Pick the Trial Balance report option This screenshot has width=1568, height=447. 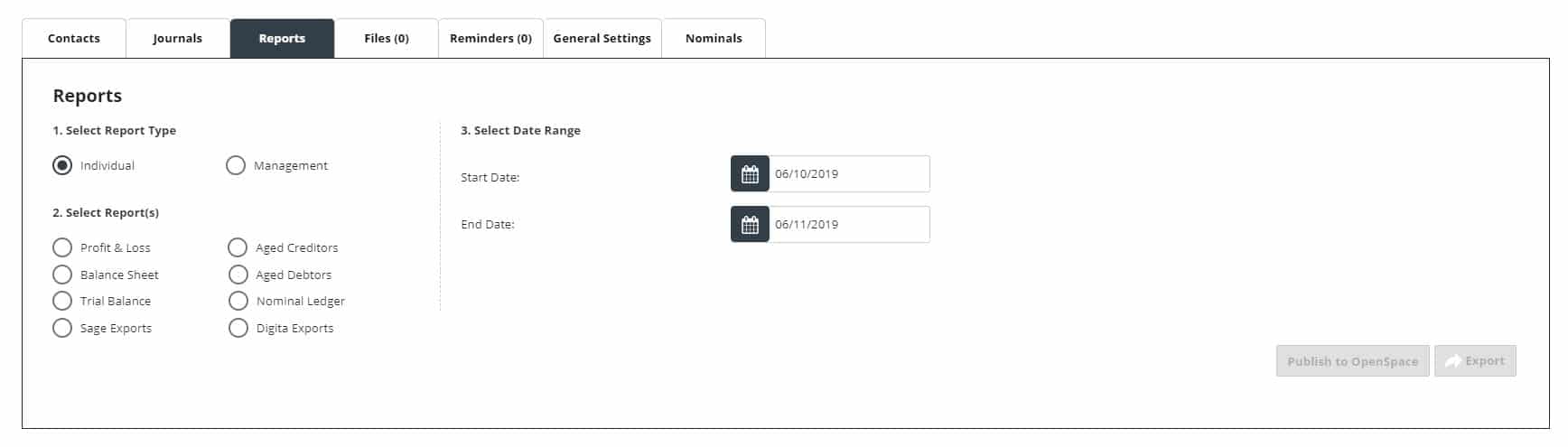pos(62,301)
